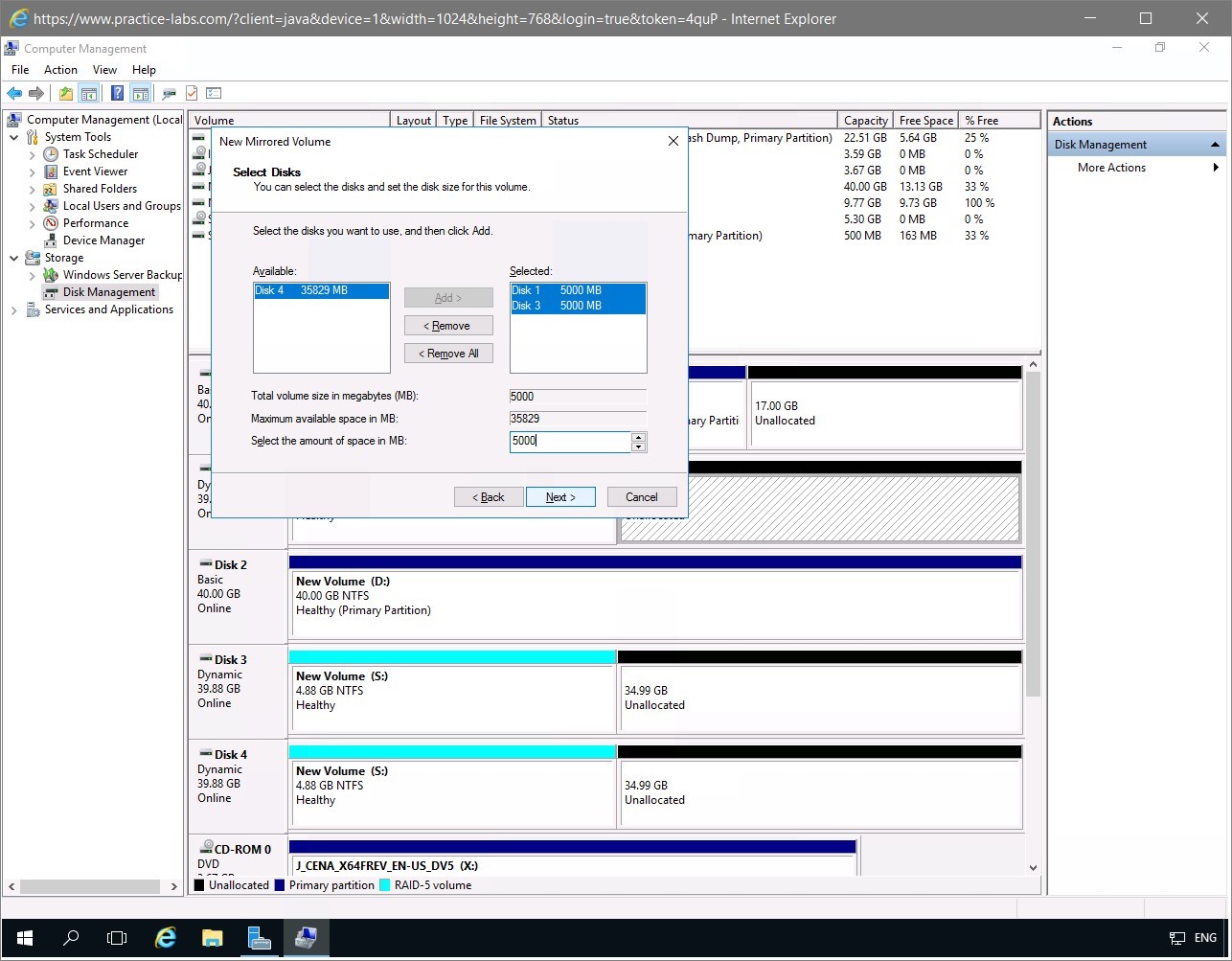This screenshot has height=961, width=1232.
Task: Click the Up One Level folder icon
Action: (x=65, y=94)
